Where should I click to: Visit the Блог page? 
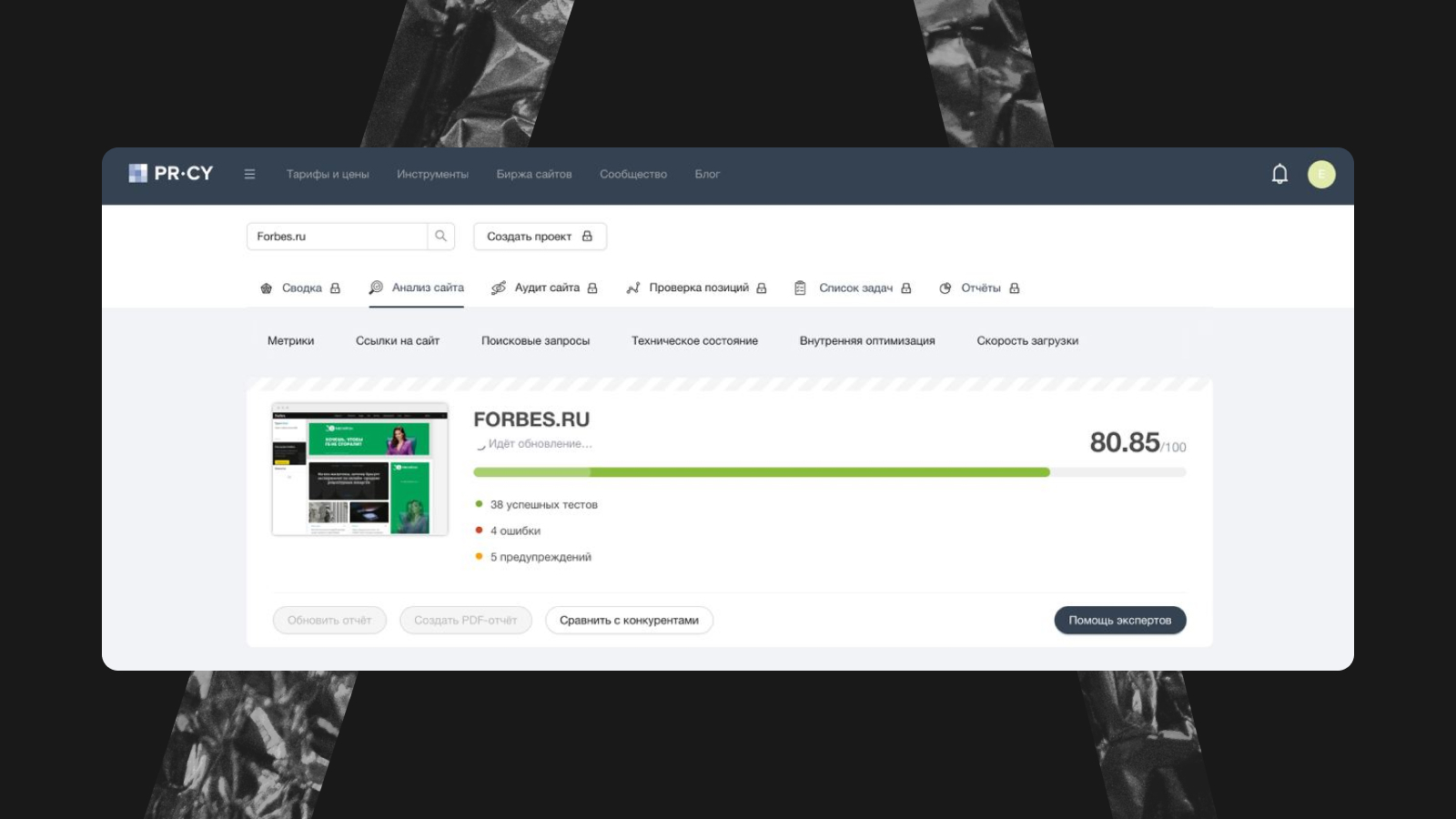pyautogui.click(x=707, y=175)
